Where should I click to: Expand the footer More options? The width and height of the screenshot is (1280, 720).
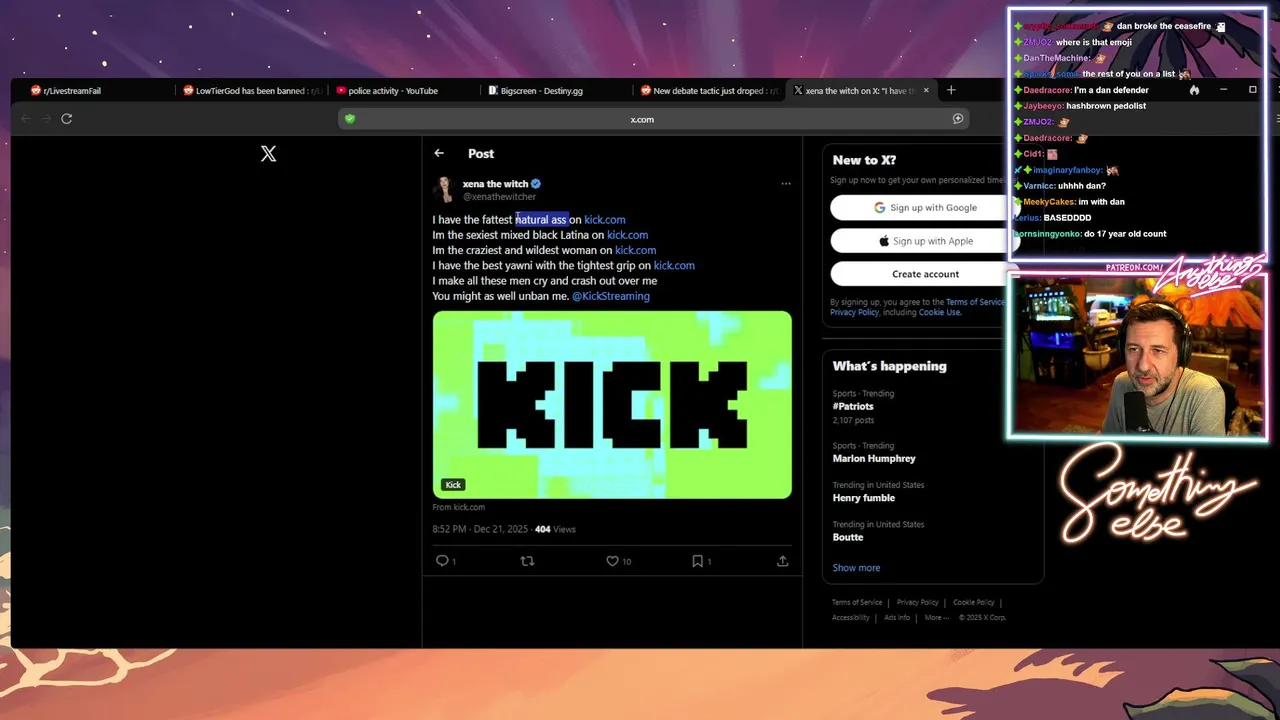pyautogui.click(x=936, y=617)
